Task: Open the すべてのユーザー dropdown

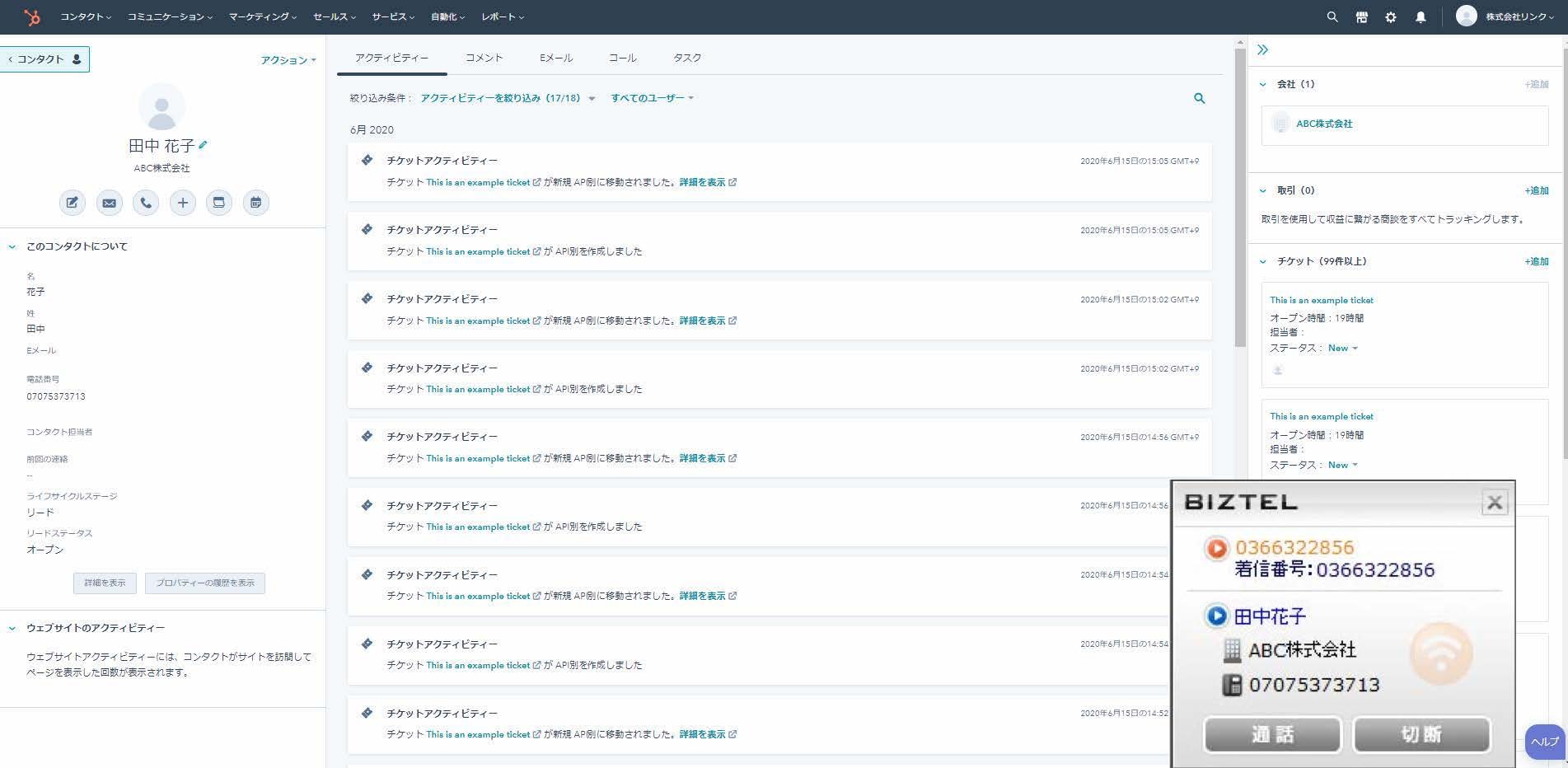Action: click(x=652, y=98)
